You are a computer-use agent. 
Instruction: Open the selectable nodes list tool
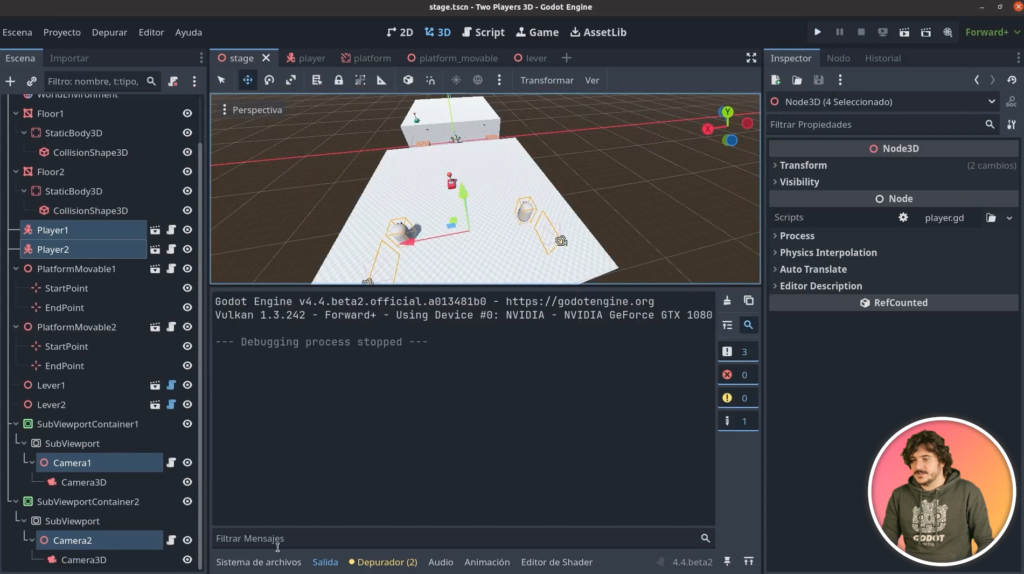coord(317,80)
